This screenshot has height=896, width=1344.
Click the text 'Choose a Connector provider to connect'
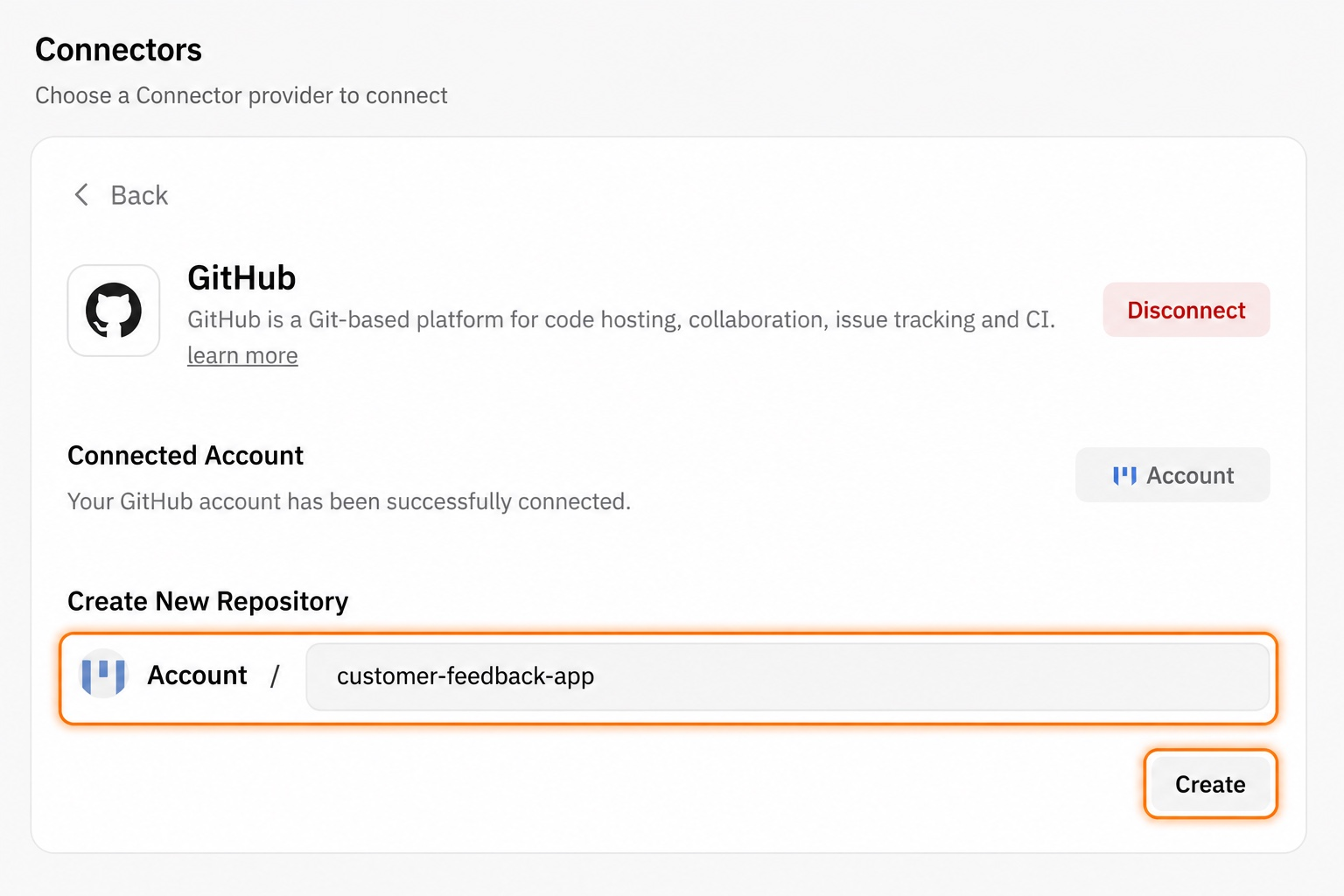click(x=241, y=95)
